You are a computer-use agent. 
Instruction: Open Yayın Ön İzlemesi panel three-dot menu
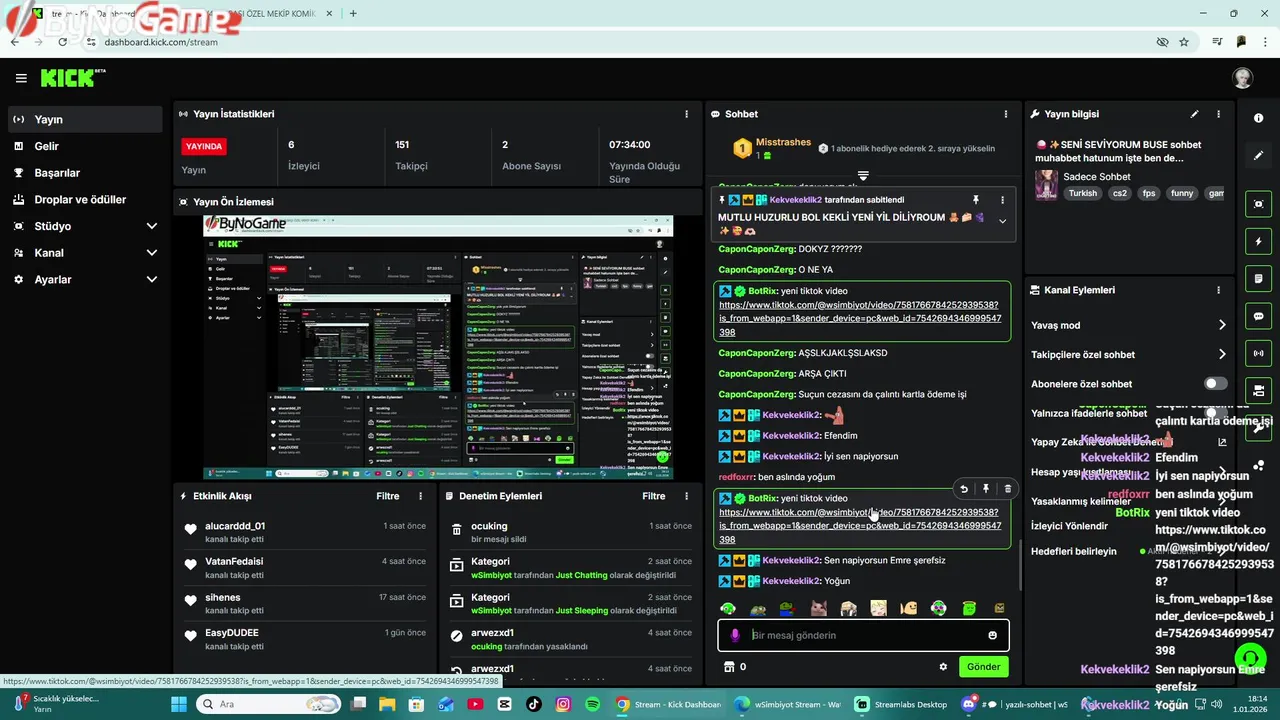[x=686, y=202]
